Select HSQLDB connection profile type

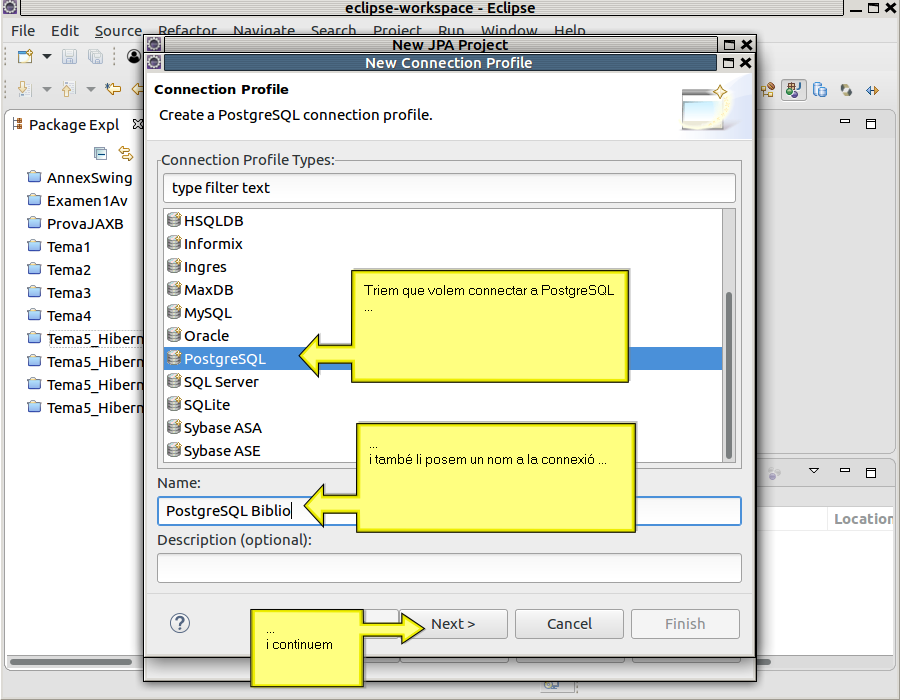[443, 221]
